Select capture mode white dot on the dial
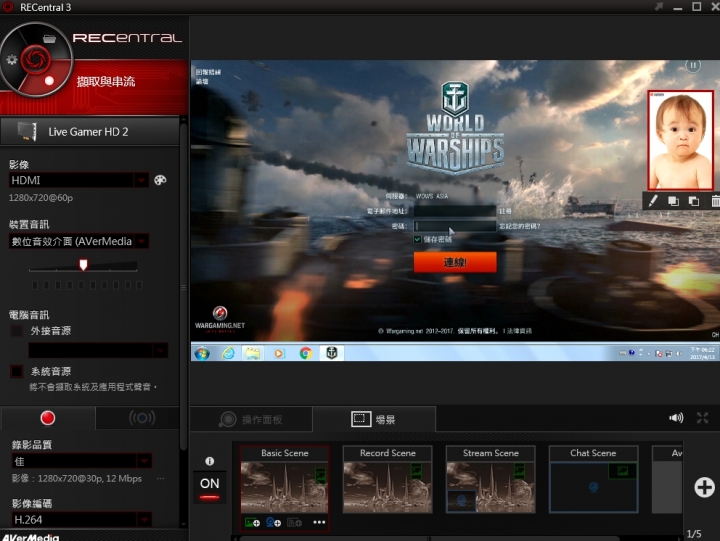 coord(49,81)
